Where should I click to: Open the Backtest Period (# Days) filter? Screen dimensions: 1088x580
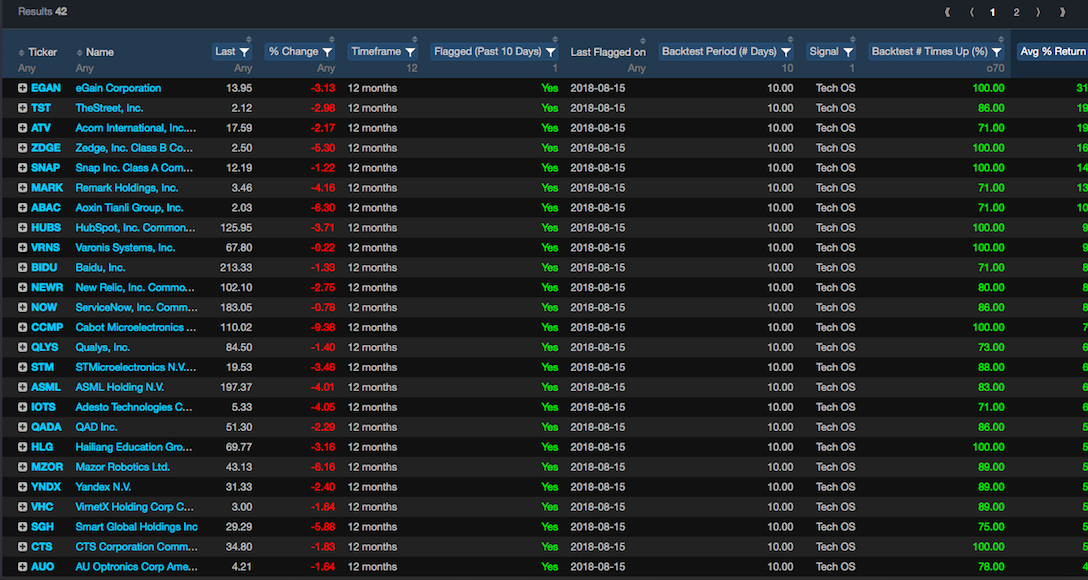coord(785,52)
